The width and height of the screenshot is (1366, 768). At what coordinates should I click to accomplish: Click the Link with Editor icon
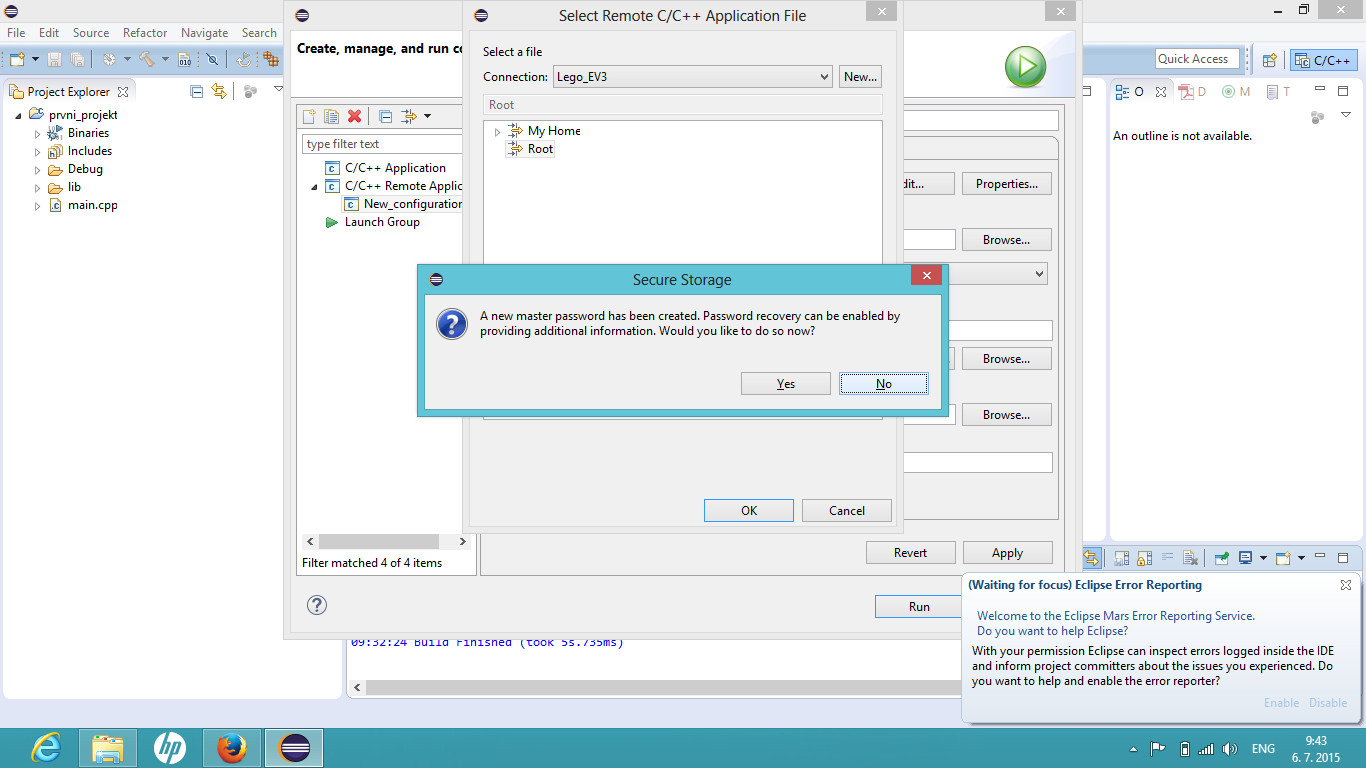[x=219, y=91]
